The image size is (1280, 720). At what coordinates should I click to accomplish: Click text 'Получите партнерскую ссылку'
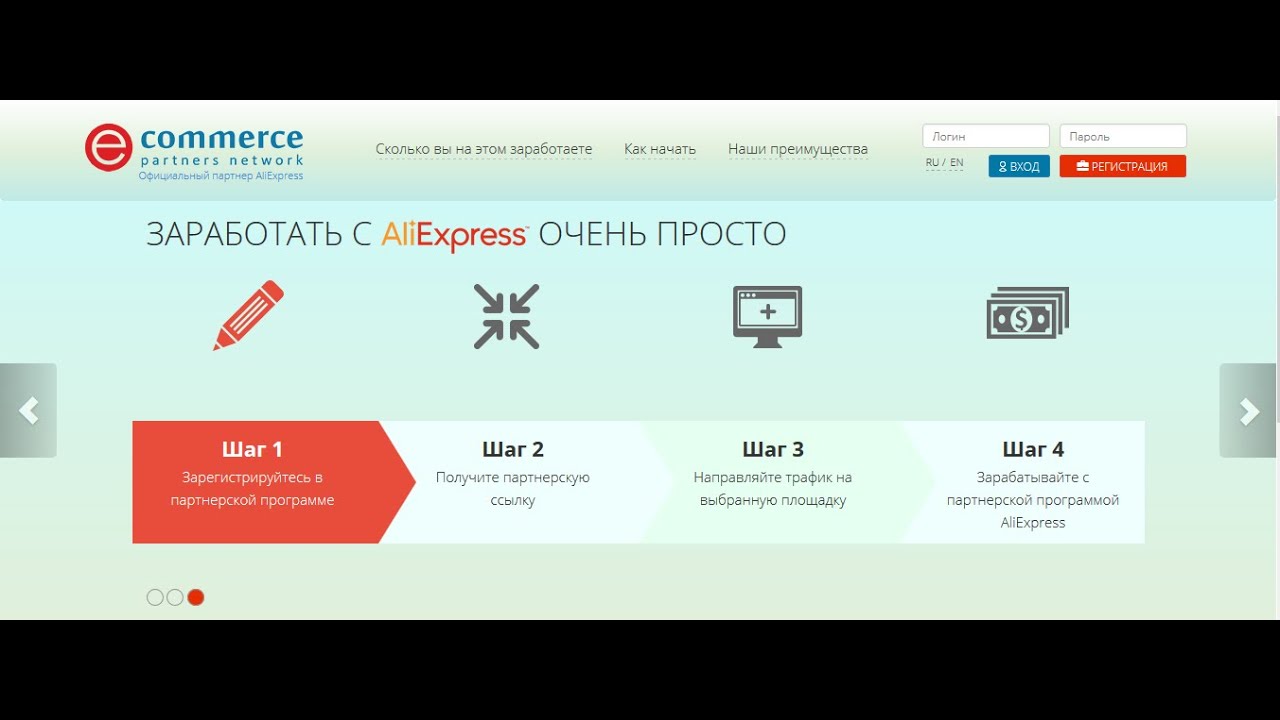click(x=513, y=489)
